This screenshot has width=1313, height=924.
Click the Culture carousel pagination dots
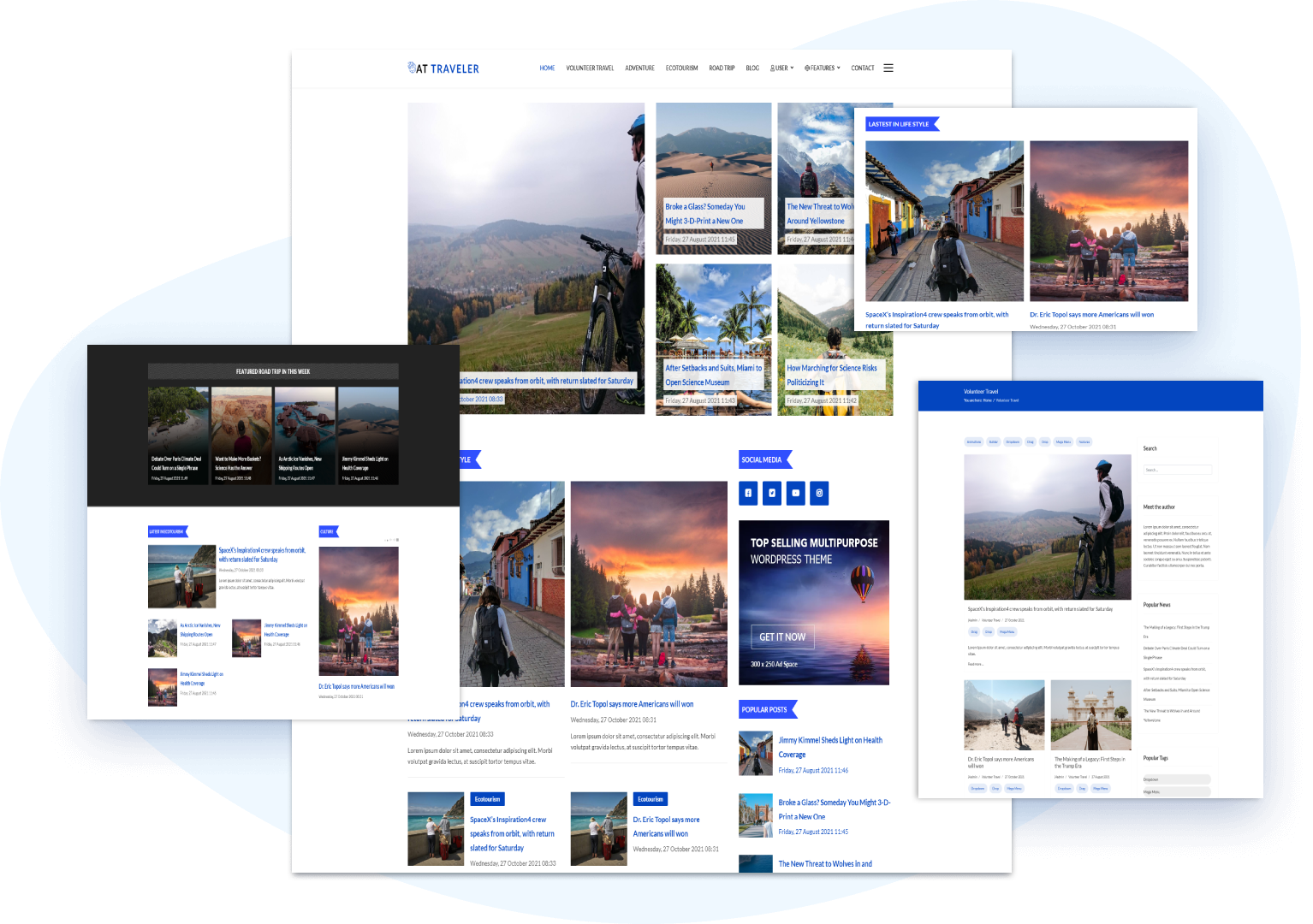pyautogui.click(x=391, y=540)
